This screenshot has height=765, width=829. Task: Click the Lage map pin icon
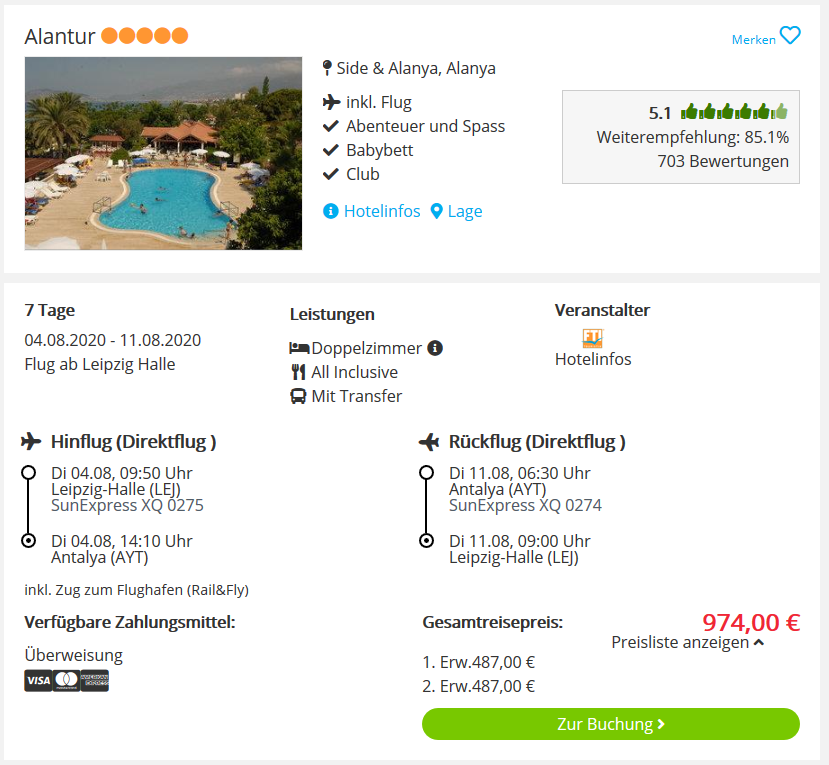tap(436, 211)
